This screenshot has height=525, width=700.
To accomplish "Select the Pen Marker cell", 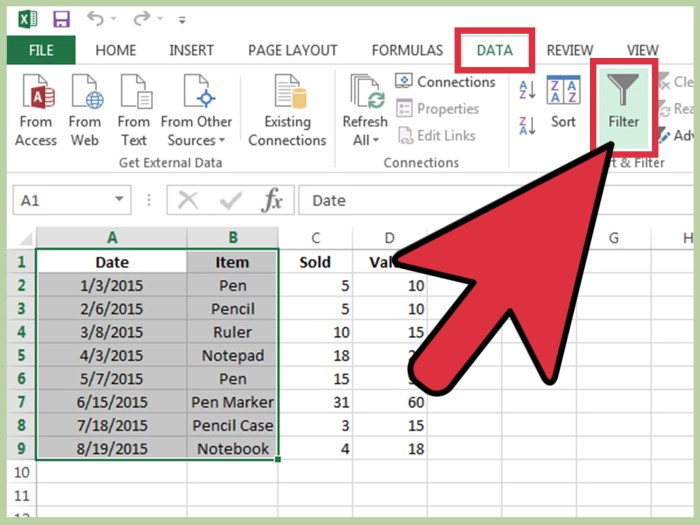I will 233,402.
